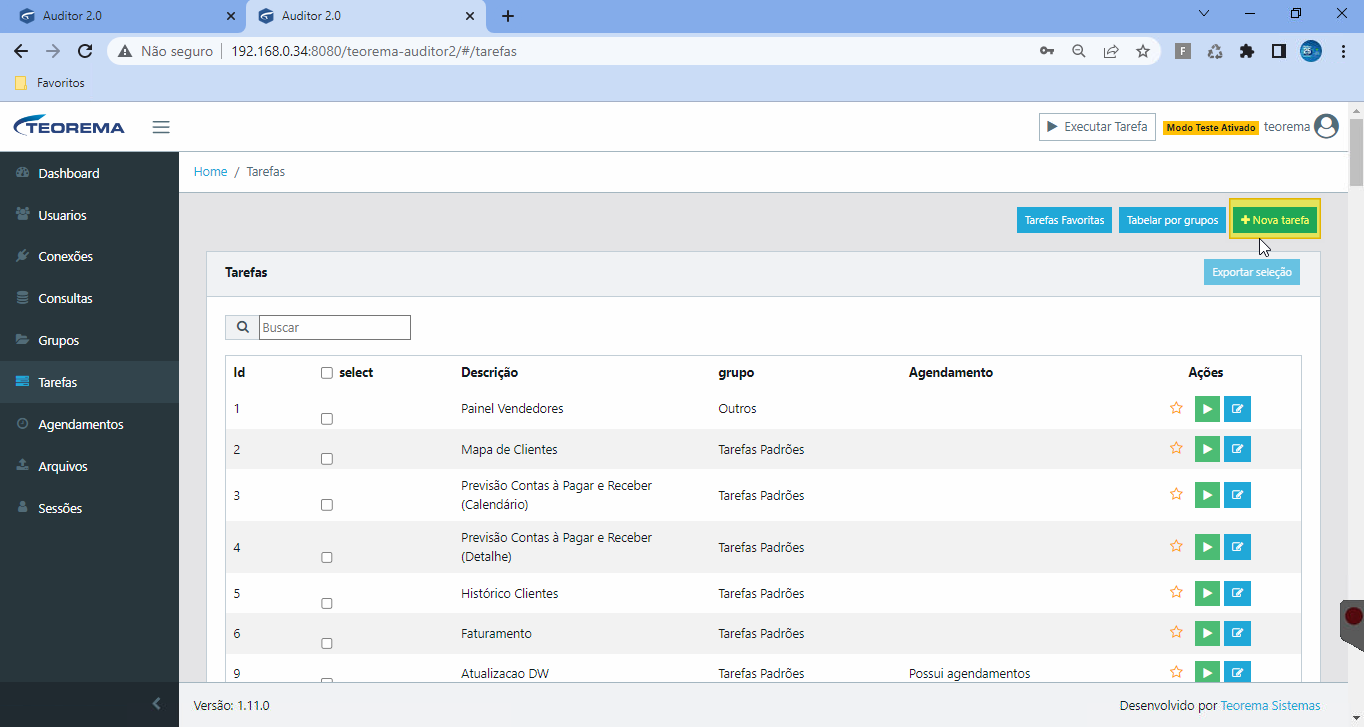Tick the Histórico Clientes checkbox
The image size is (1364, 727).
[327, 604]
